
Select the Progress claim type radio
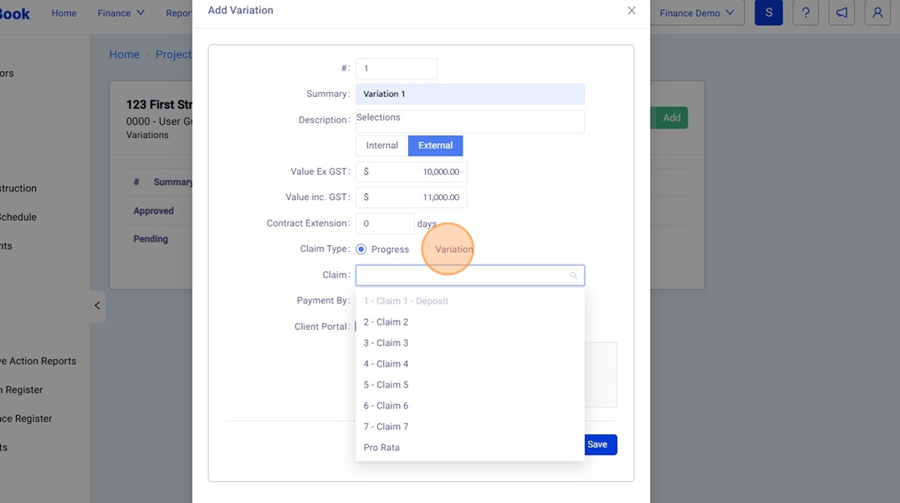click(361, 249)
